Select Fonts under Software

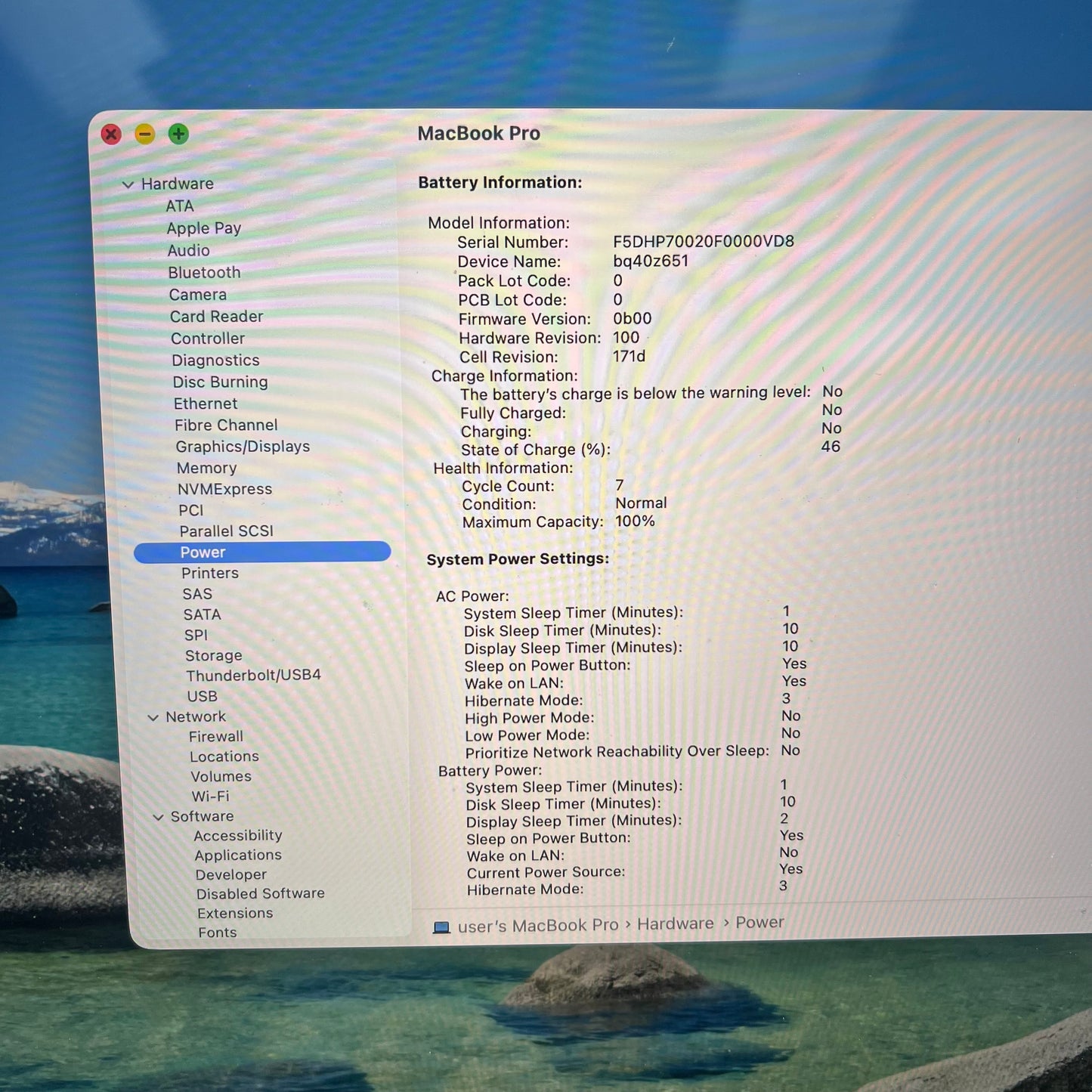pyautogui.click(x=218, y=933)
